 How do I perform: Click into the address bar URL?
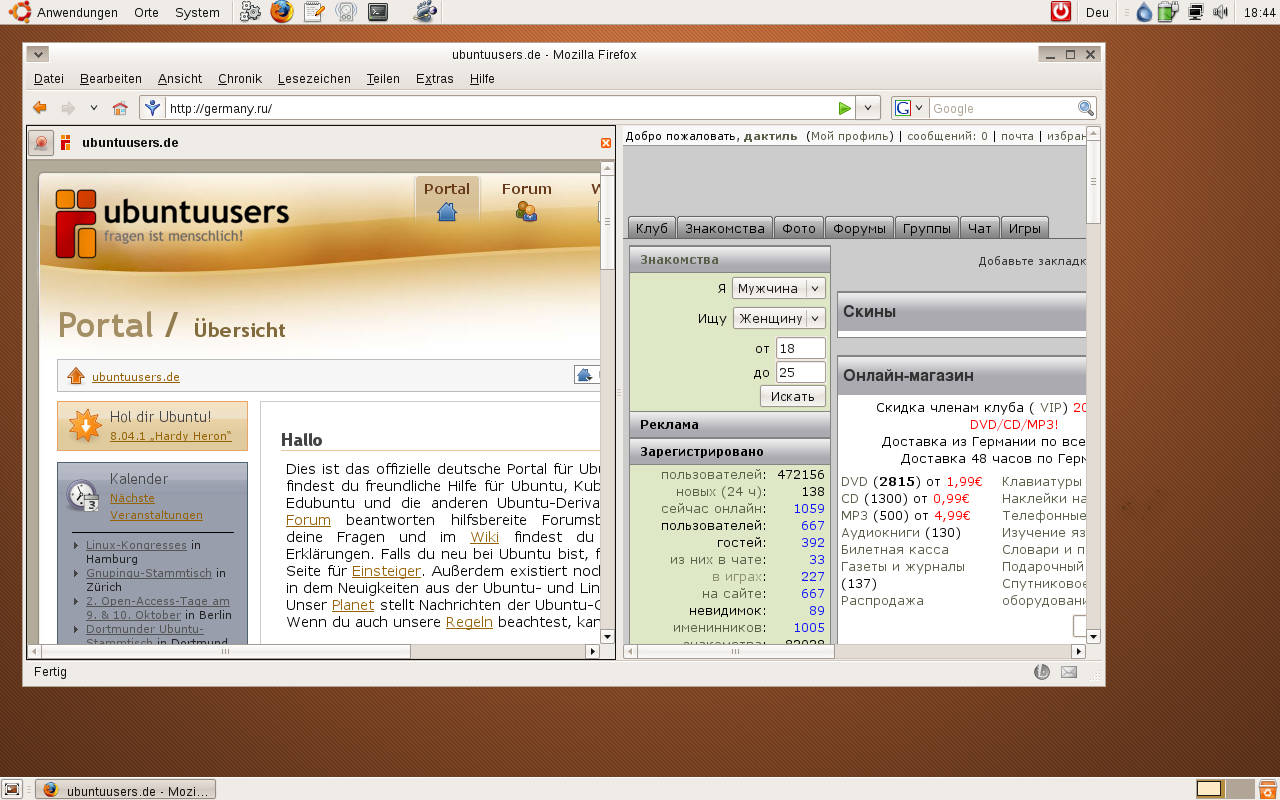click(500, 108)
